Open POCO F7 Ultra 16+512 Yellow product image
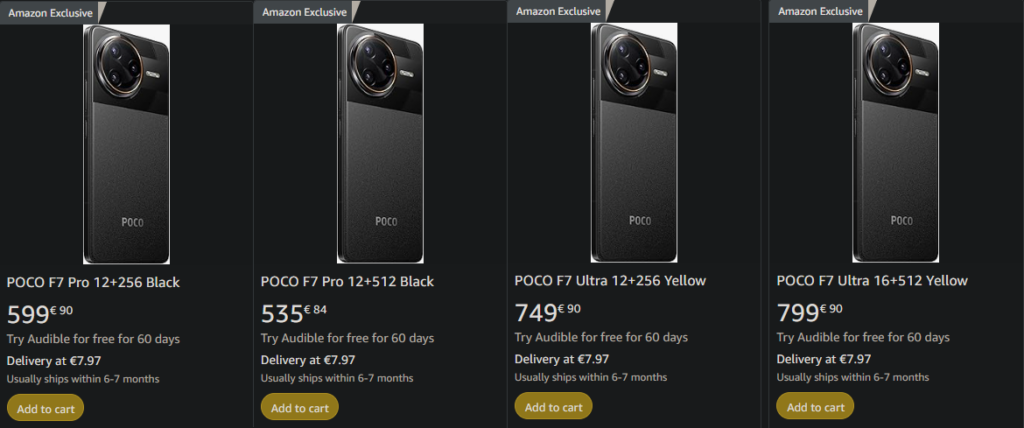 pyautogui.click(x=895, y=143)
